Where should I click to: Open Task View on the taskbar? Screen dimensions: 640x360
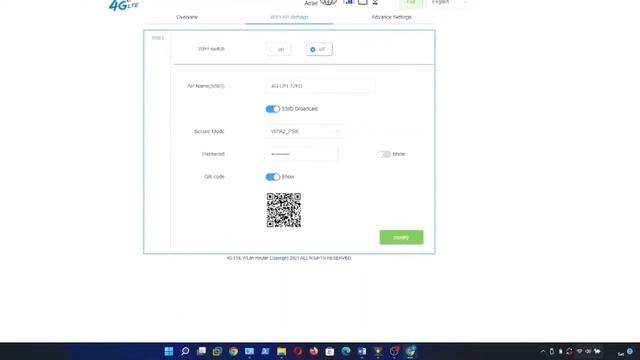click(201, 351)
